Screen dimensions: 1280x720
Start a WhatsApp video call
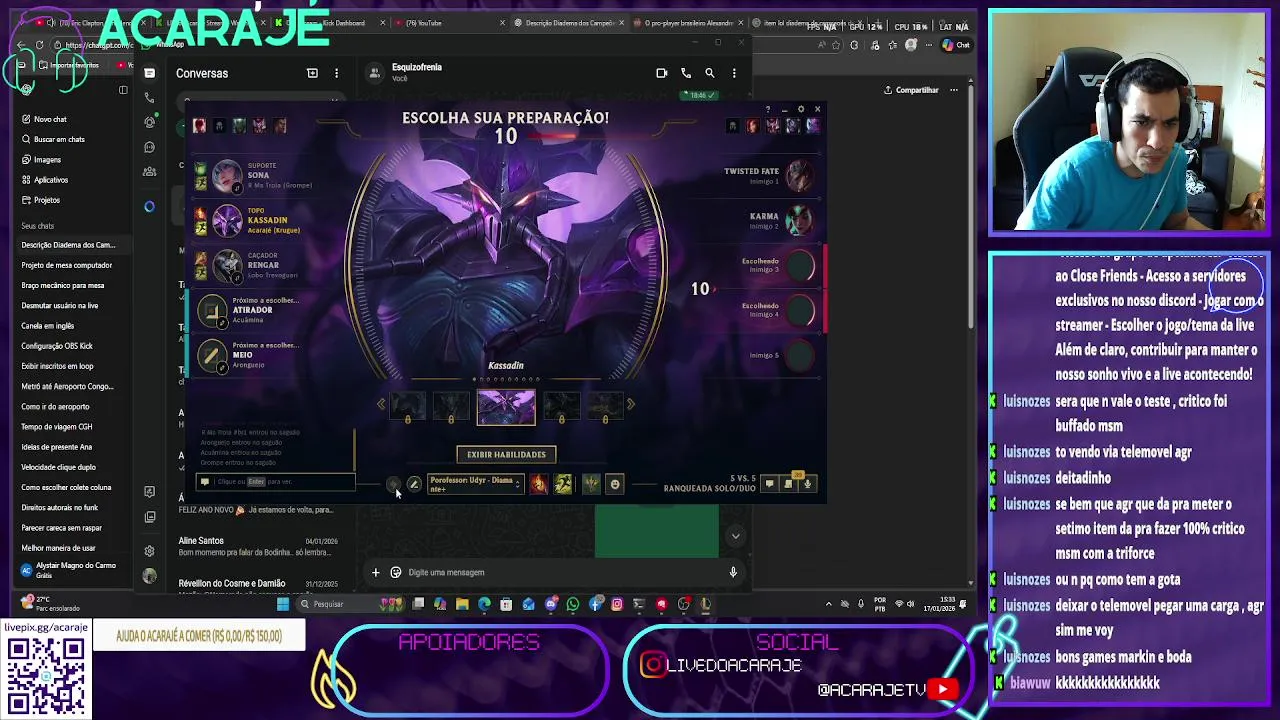(x=661, y=73)
